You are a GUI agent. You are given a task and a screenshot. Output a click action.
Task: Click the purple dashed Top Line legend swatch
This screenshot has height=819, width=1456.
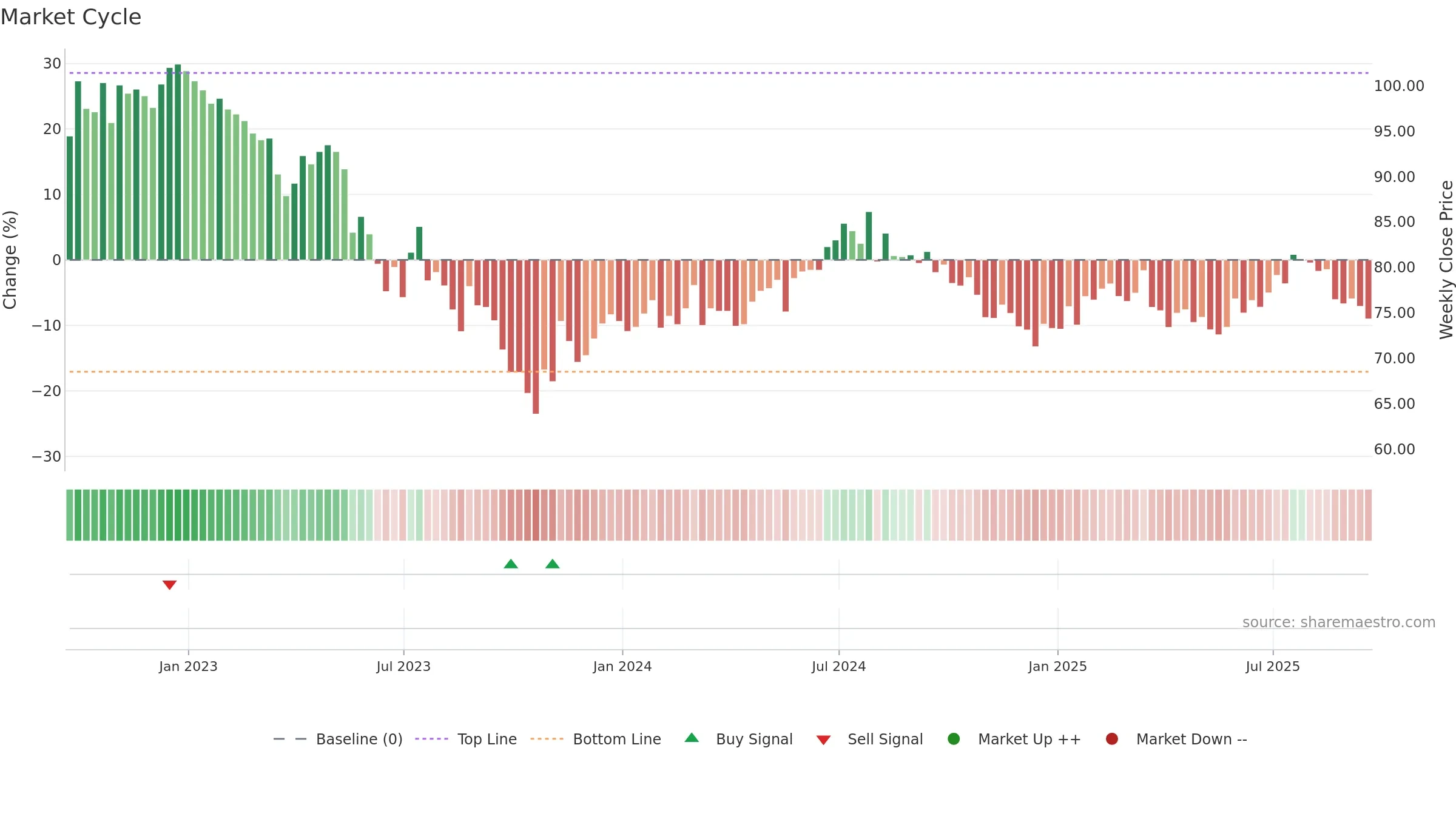[x=431, y=739]
